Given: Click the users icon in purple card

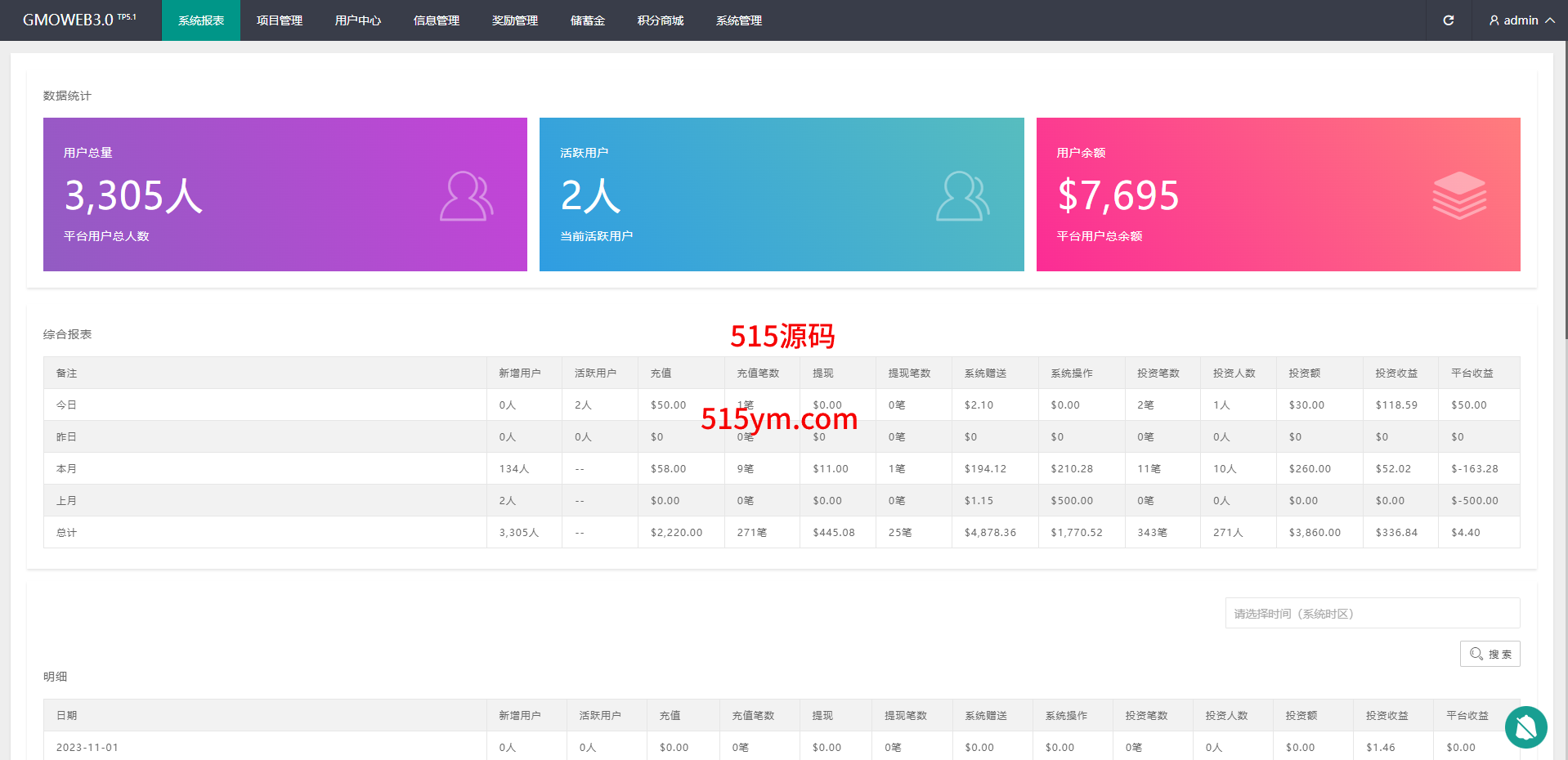Looking at the screenshot, I should pos(466,196).
